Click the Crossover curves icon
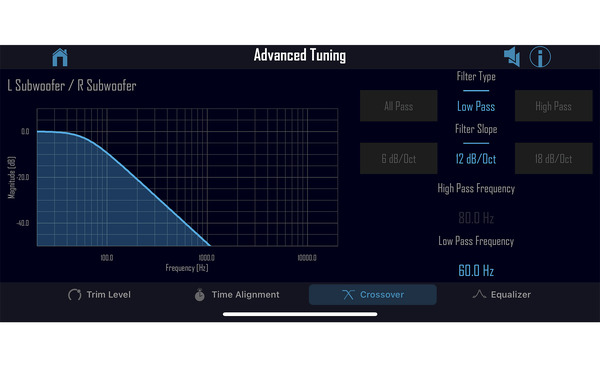The width and height of the screenshot is (600, 368). (x=348, y=295)
